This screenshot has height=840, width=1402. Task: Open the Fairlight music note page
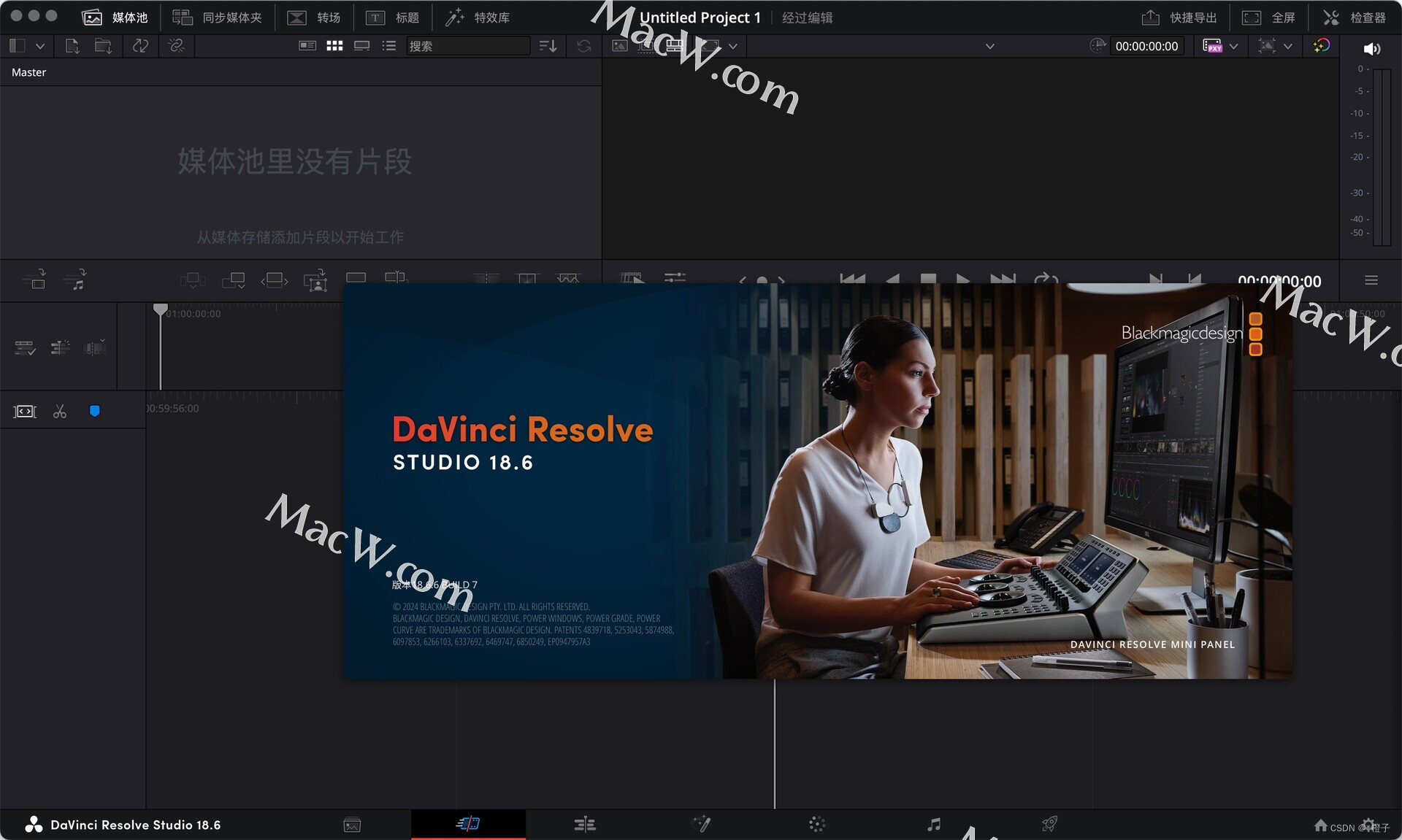click(x=933, y=825)
